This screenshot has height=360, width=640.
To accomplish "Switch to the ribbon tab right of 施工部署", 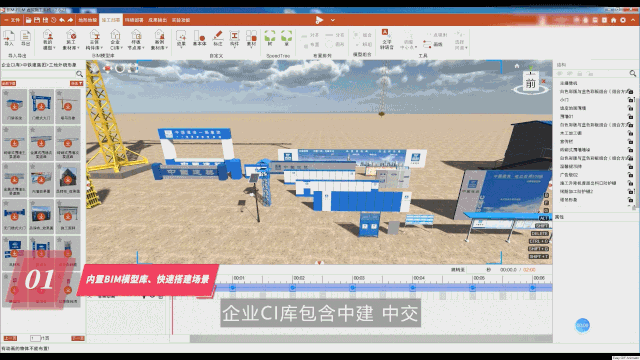I will 134,20.
